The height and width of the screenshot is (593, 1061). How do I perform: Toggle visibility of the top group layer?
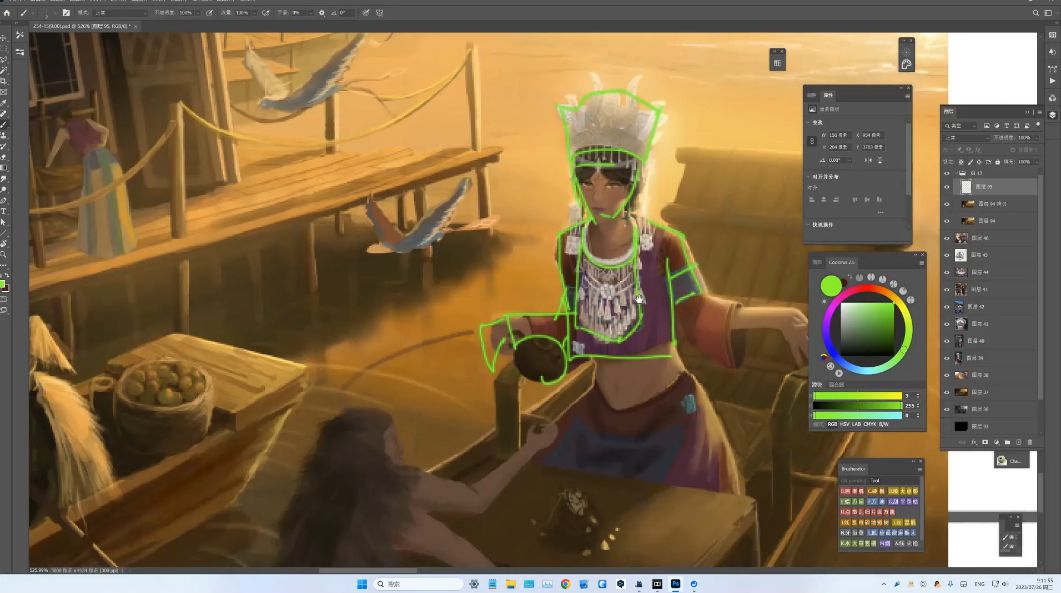coord(947,173)
